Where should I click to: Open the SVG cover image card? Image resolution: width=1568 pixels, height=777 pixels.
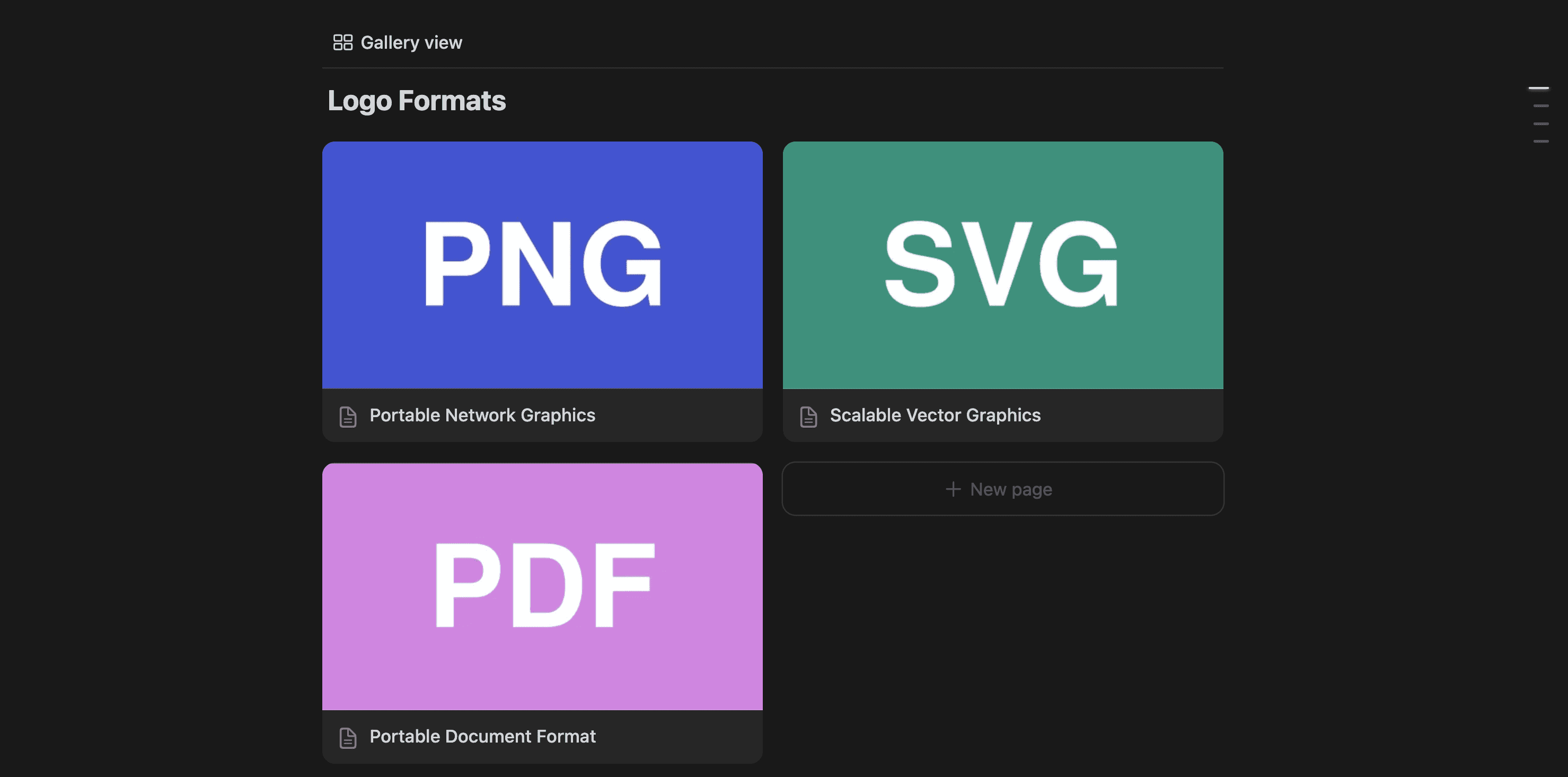pyautogui.click(x=1002, y=266)
